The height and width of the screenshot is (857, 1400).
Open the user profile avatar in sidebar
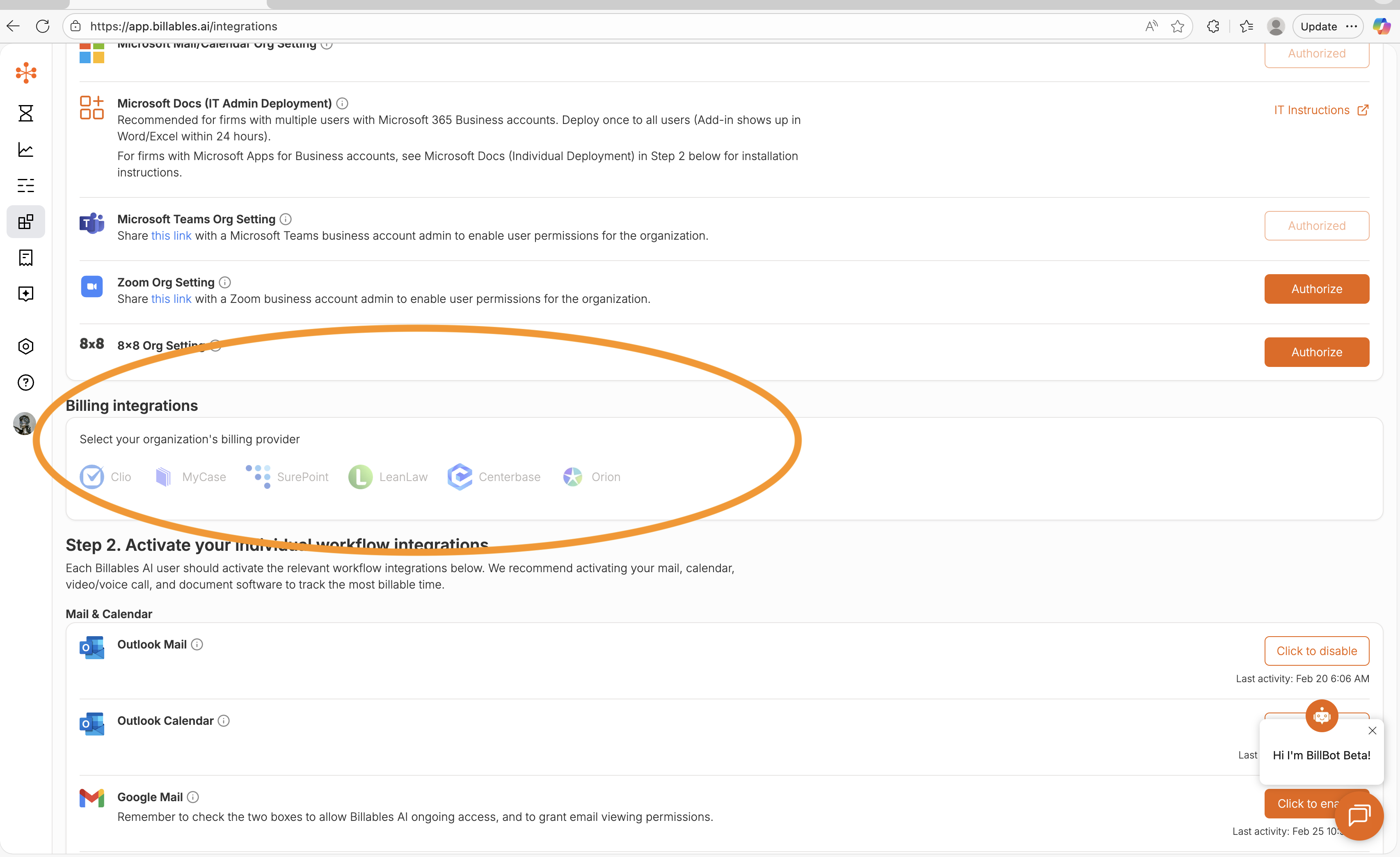point(25,424)
